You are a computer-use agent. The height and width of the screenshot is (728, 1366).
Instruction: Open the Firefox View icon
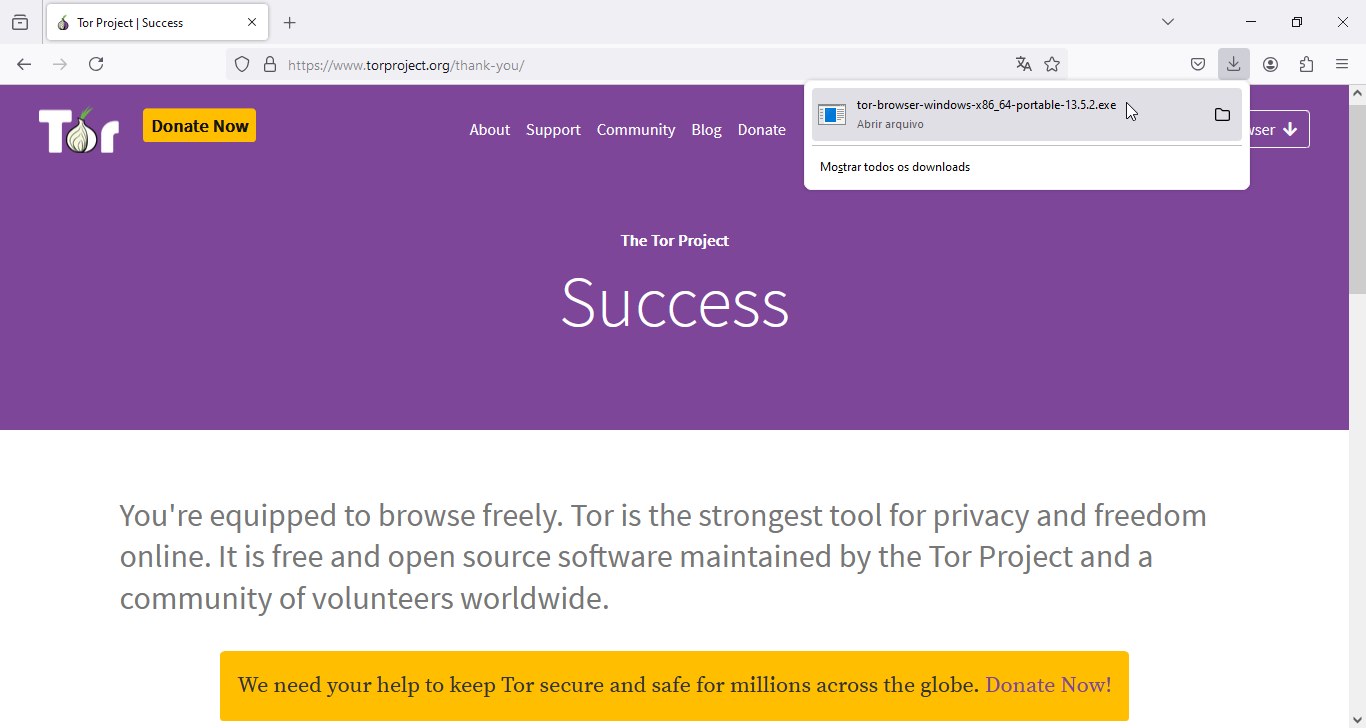(20, 22)
